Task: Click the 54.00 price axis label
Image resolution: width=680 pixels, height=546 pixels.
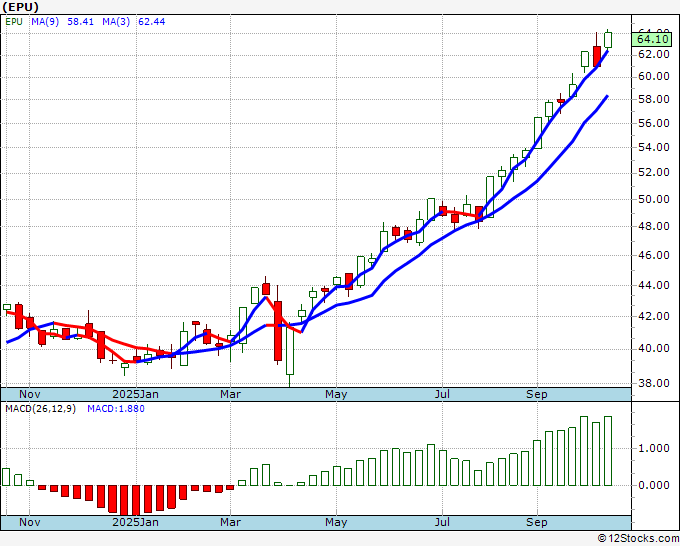Action: (x=654, y=147)
